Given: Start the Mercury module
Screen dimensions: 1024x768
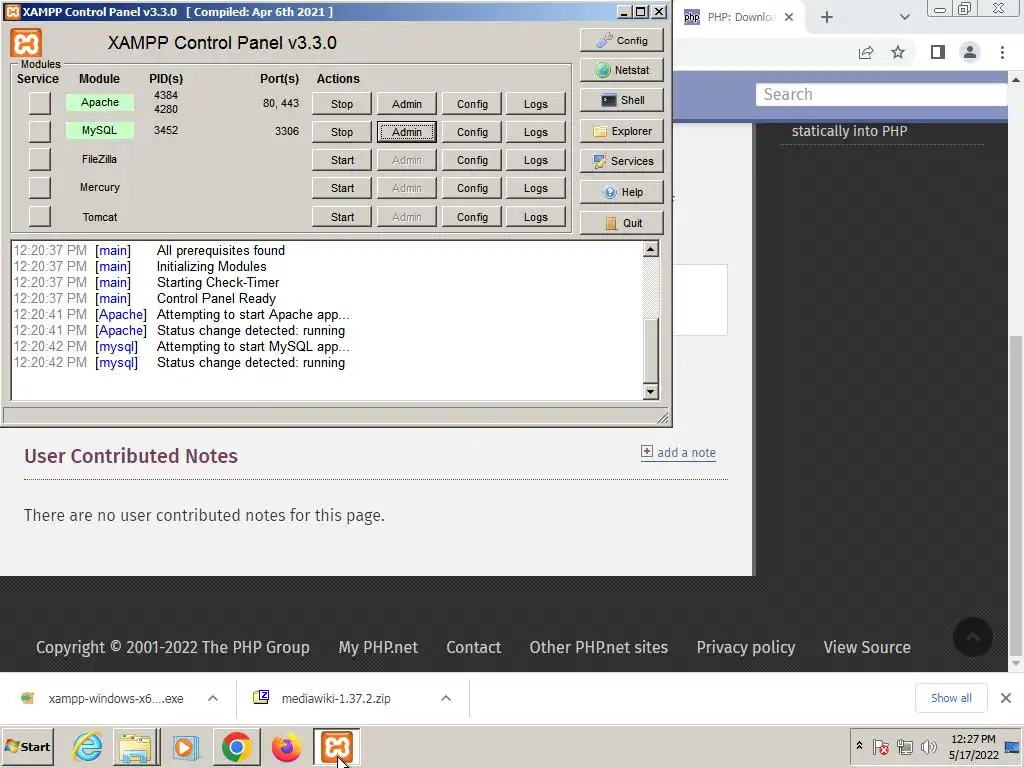Looking at the screenshot, I should 342,188.
